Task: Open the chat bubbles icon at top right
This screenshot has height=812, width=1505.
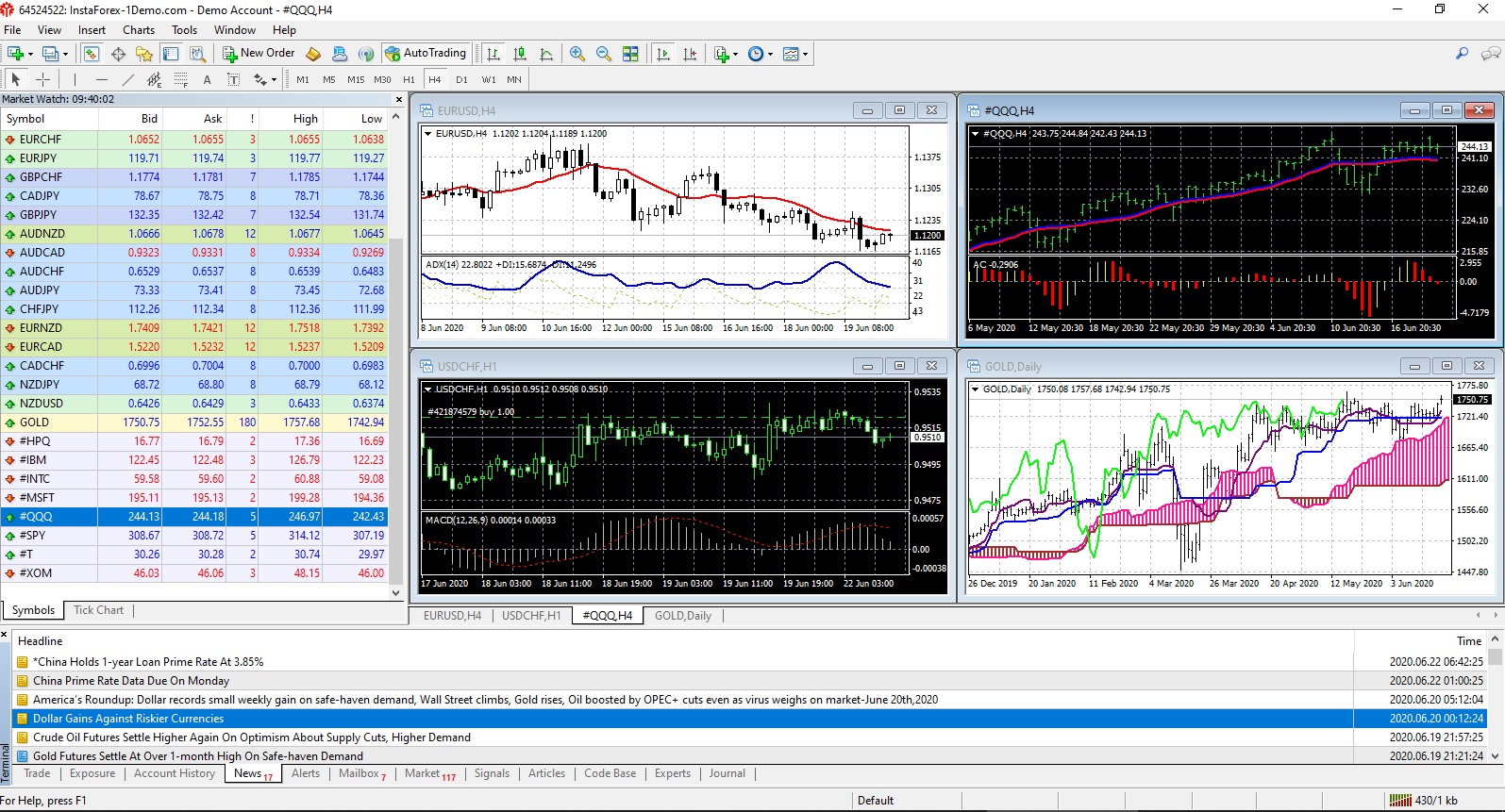Action: pos(1491,54)
